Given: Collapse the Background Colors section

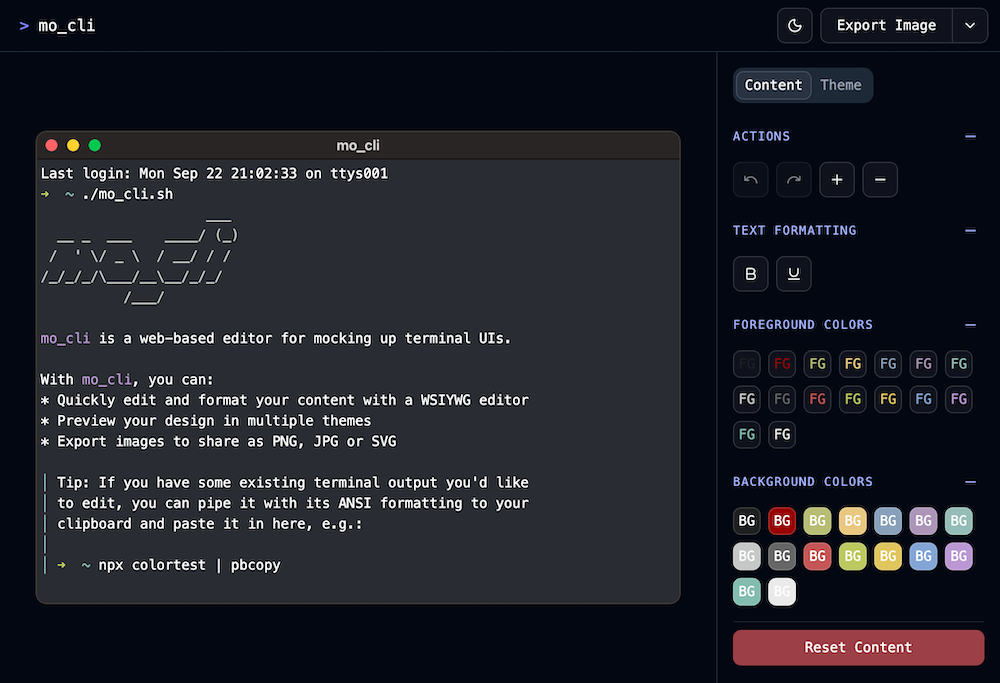Looking at the screenshot, I should tap(969, 481).
